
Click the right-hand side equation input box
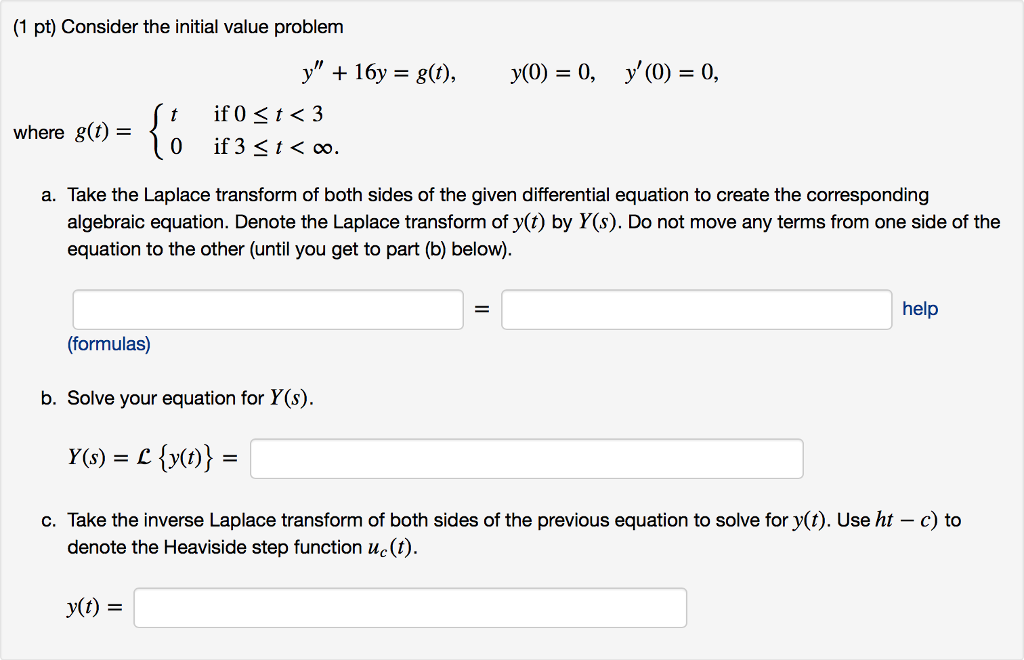(697, 310)
